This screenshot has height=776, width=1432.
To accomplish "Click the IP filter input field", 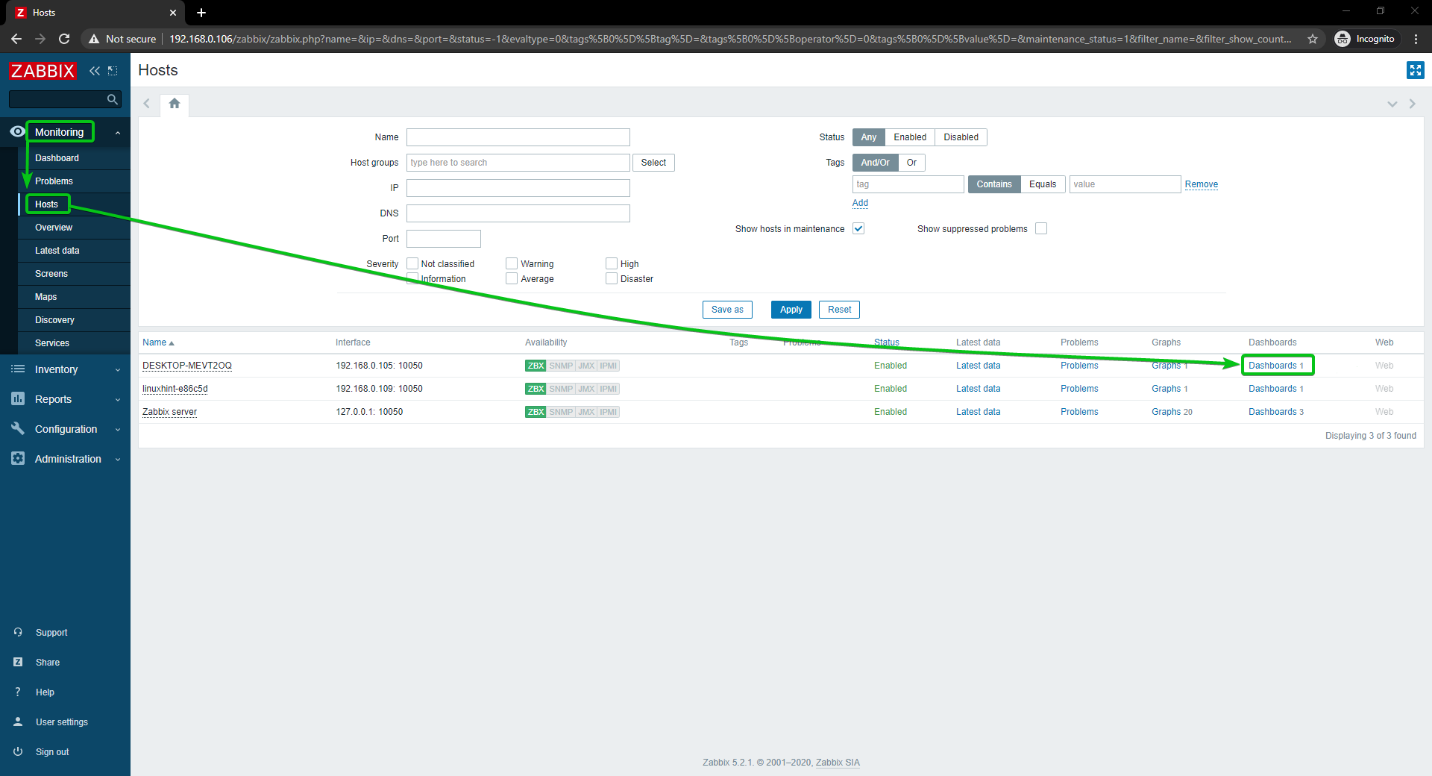I will pyautogui.click(x=518, y=188).
